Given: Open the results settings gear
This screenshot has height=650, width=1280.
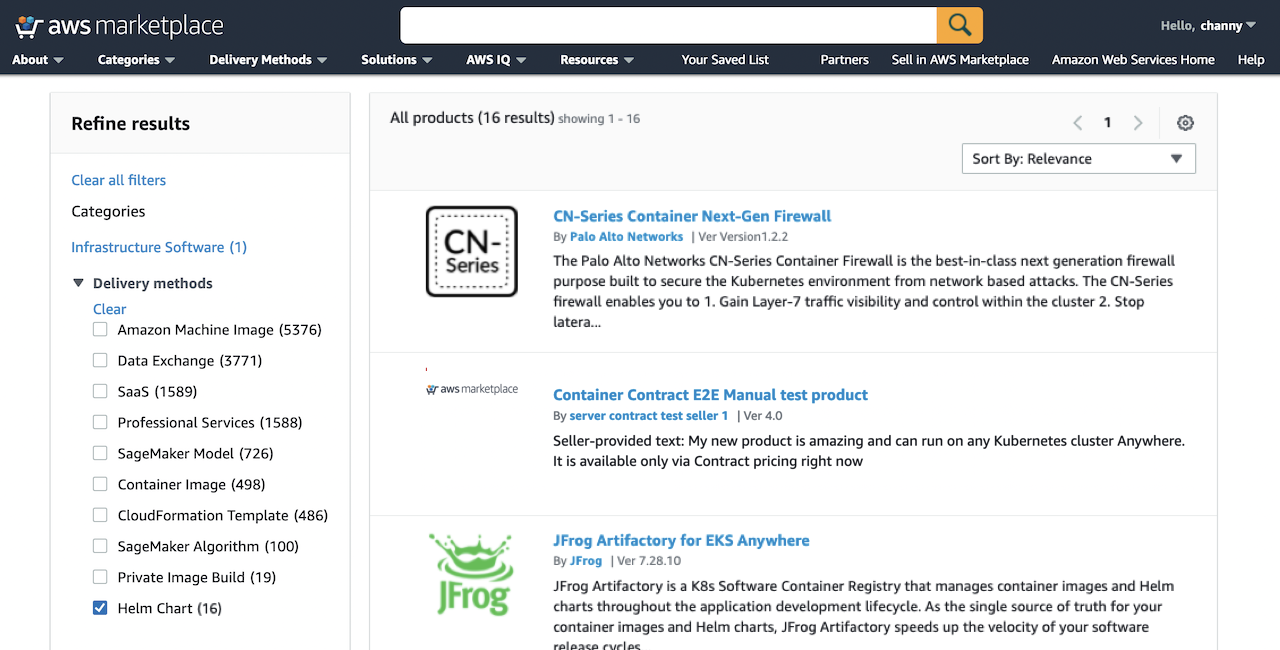Looking at the screenshot, I should (1185, 123).
